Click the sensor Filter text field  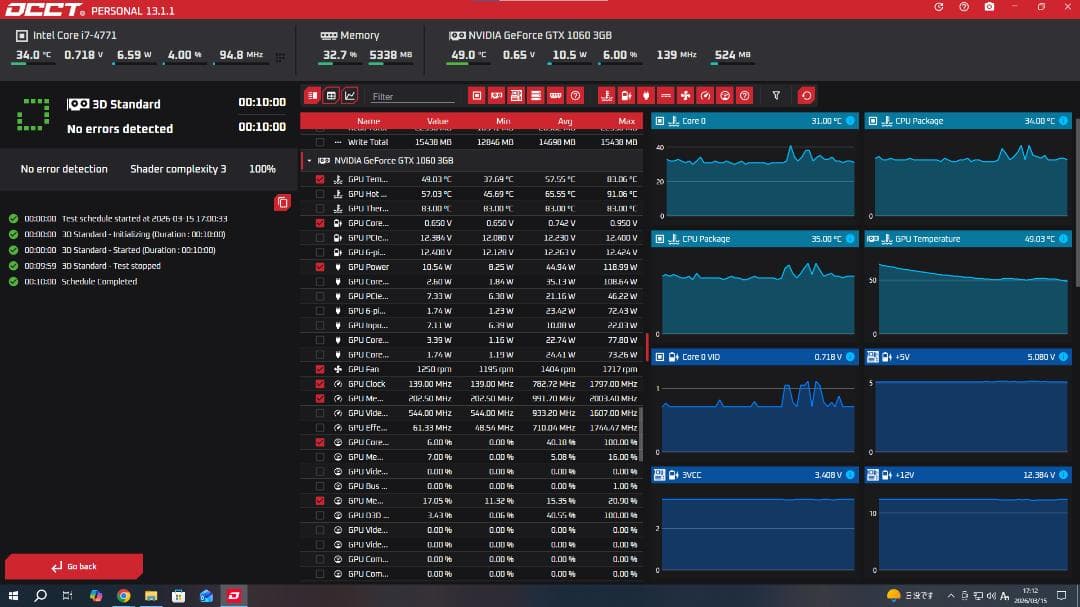tap(412, 97)
